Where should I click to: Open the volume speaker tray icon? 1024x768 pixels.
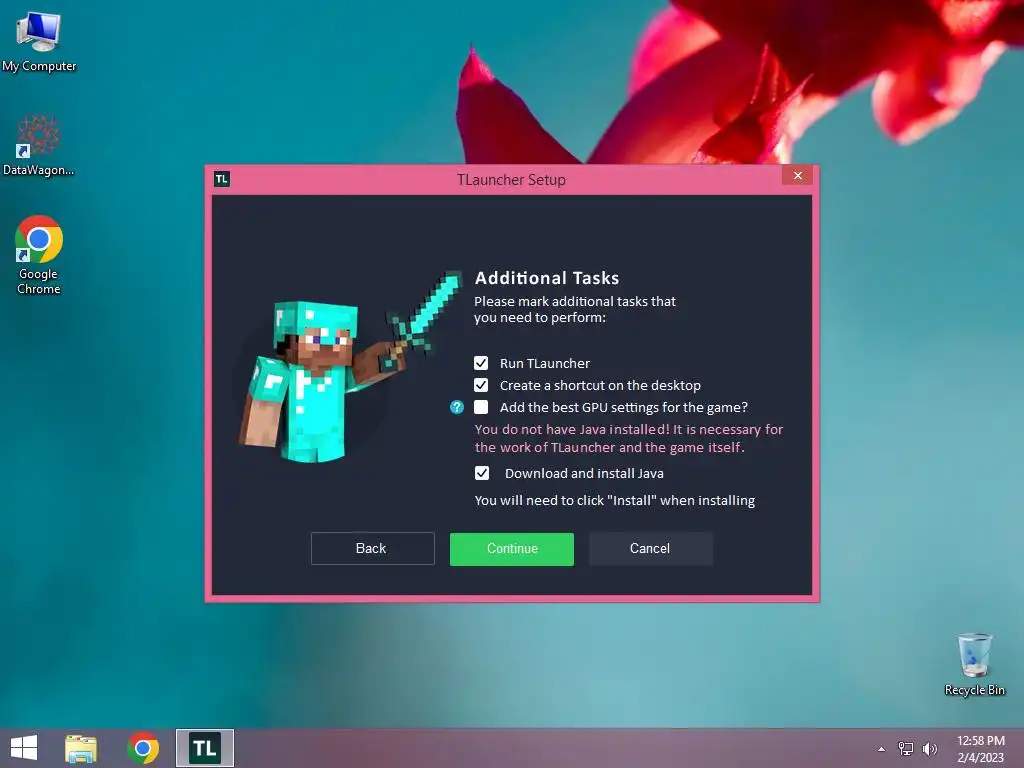[x=930, y=749]
